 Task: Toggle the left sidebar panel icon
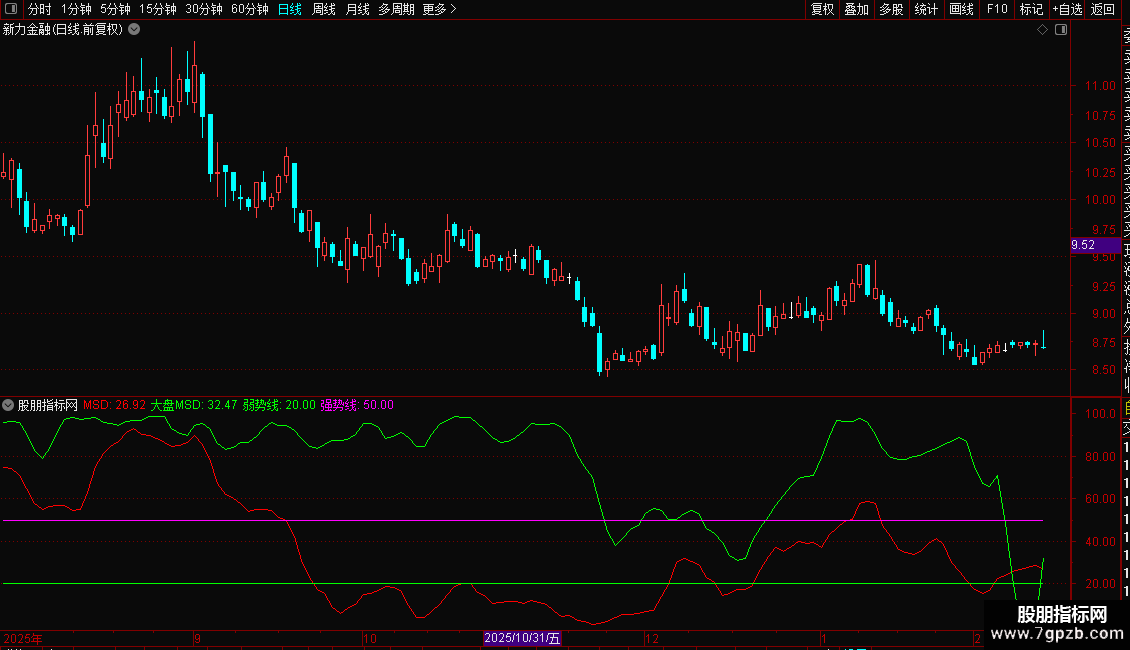tap(11, 9)
